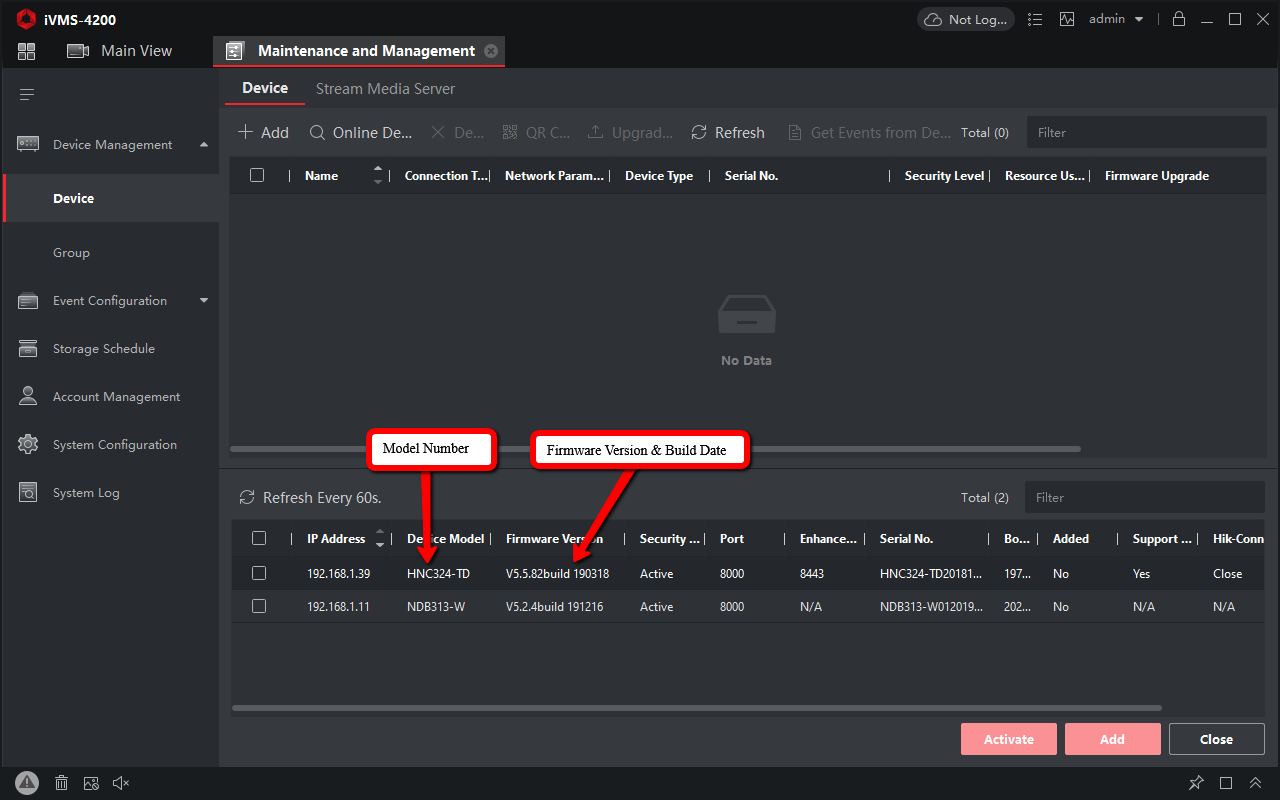Collapse the sidebar hamburger icon

click(27, 95)
